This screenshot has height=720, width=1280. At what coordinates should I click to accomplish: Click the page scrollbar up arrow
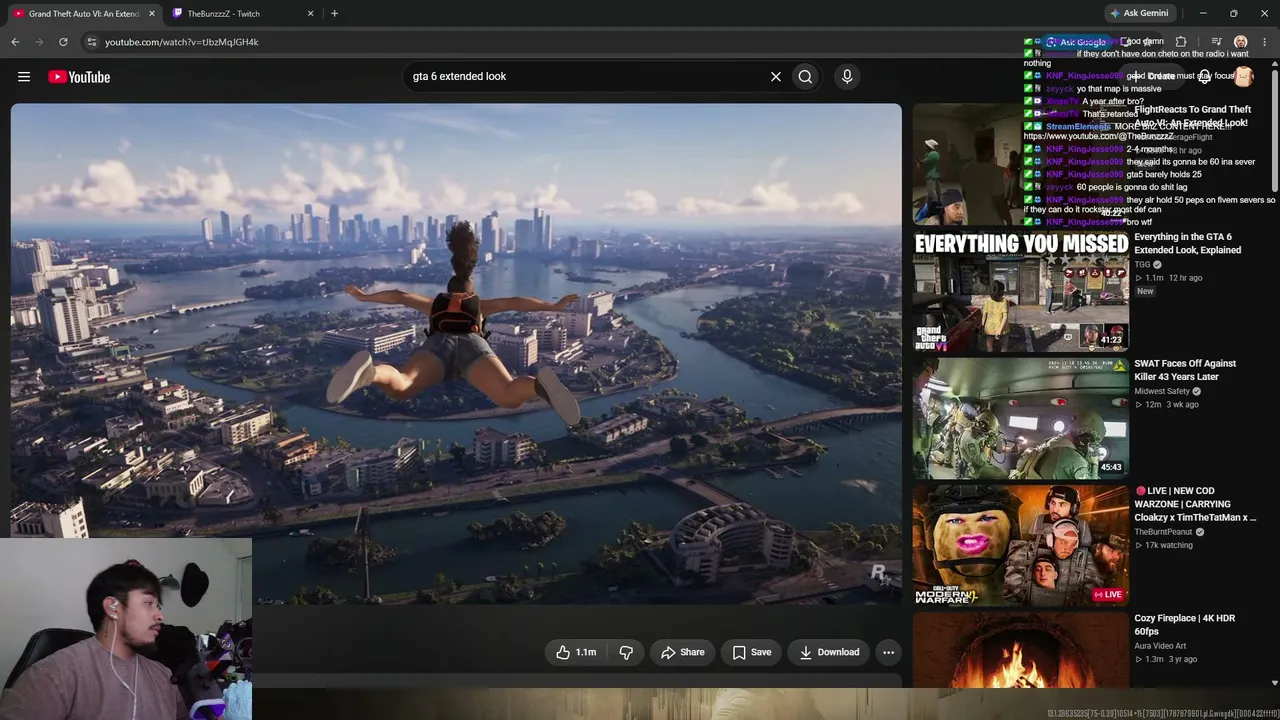pyautogui.click(x=1275, y=65)
